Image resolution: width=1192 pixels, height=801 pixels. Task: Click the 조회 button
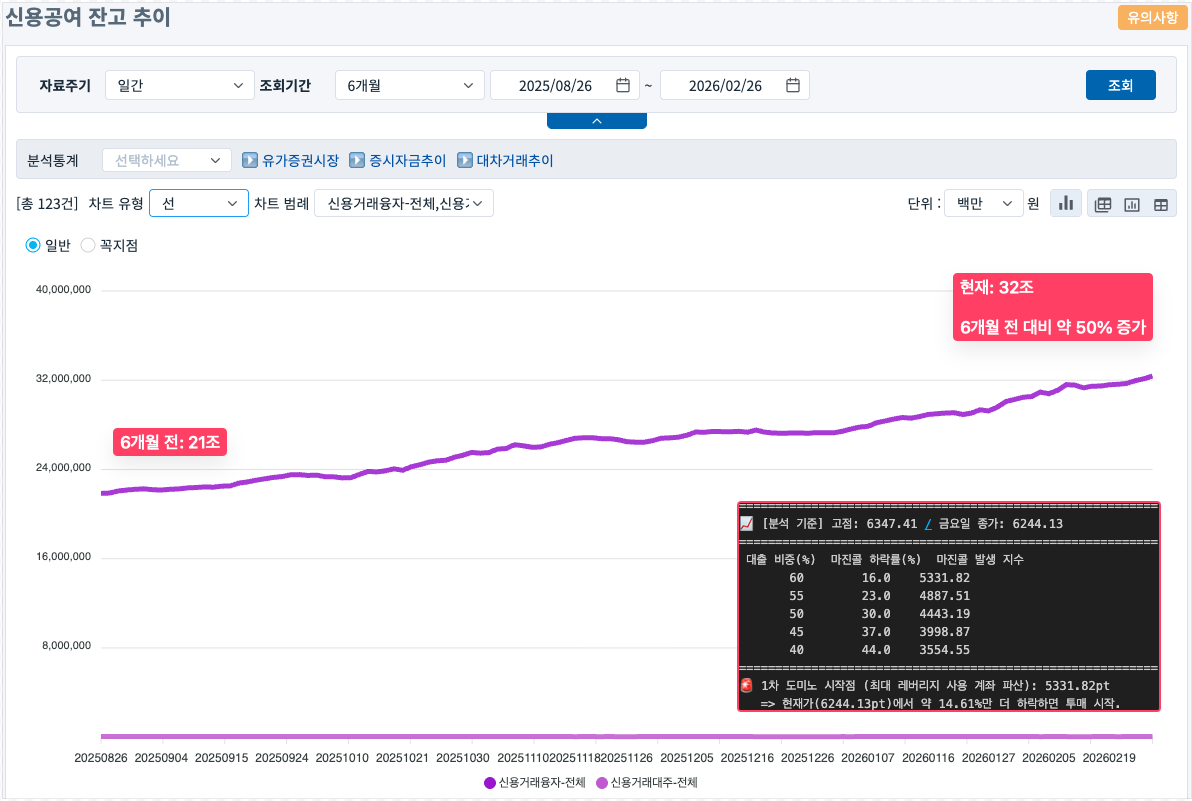tap(1120, 85)
